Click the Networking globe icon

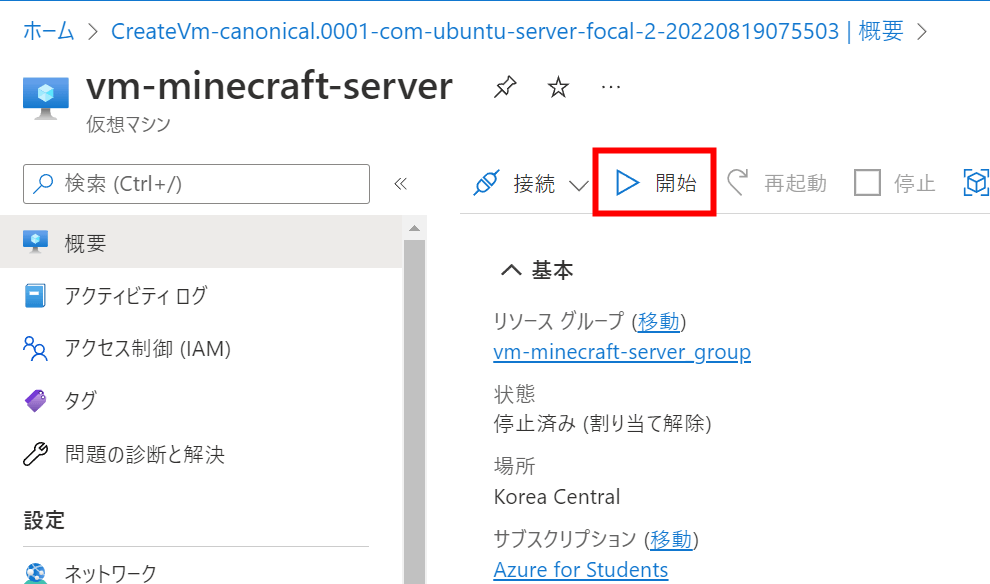tap(35, 573)
